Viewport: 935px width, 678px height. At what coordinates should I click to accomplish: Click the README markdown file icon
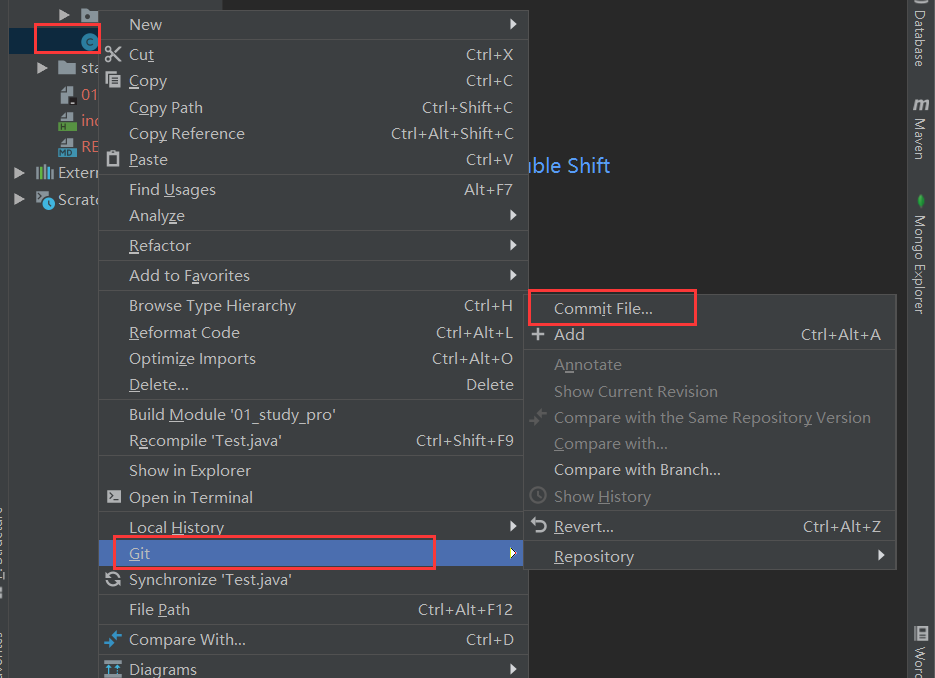coord(67,147)
